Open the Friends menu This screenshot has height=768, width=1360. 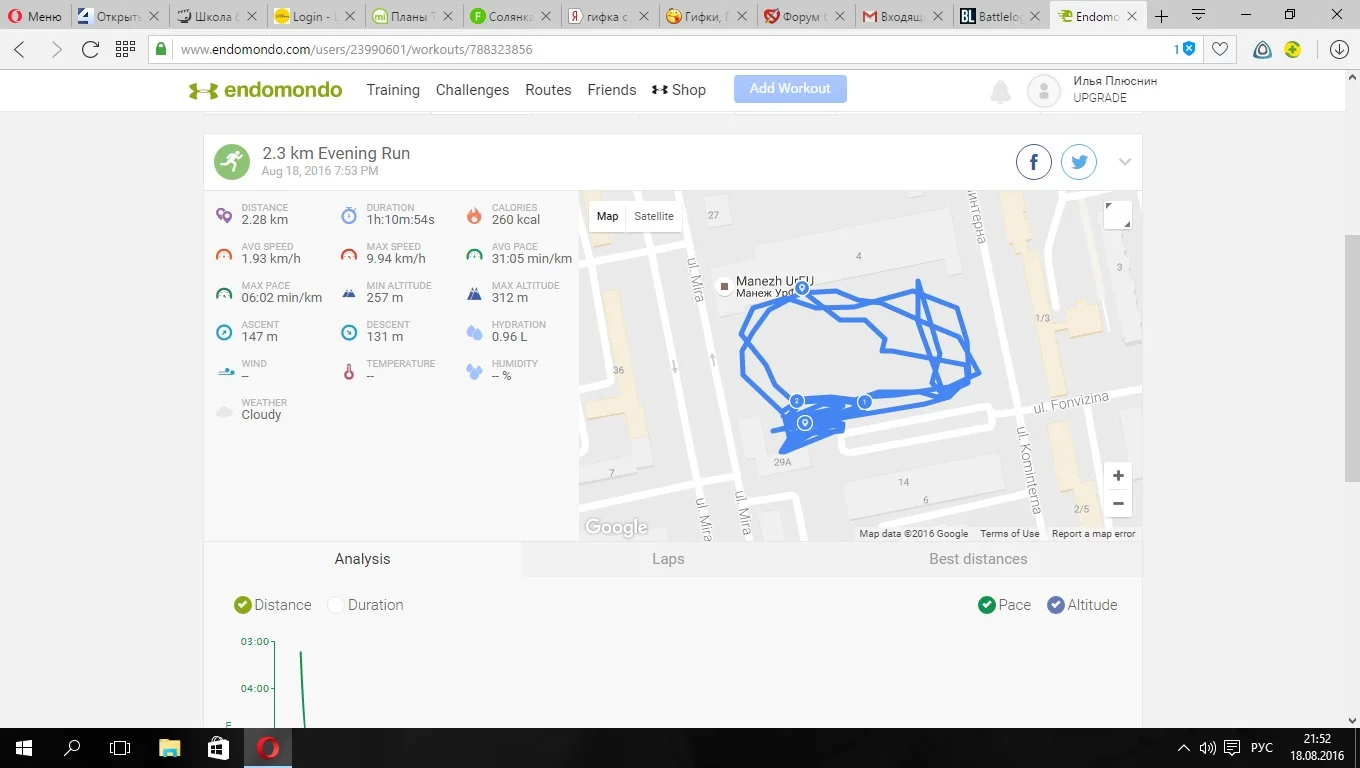[x=612, y=90]
